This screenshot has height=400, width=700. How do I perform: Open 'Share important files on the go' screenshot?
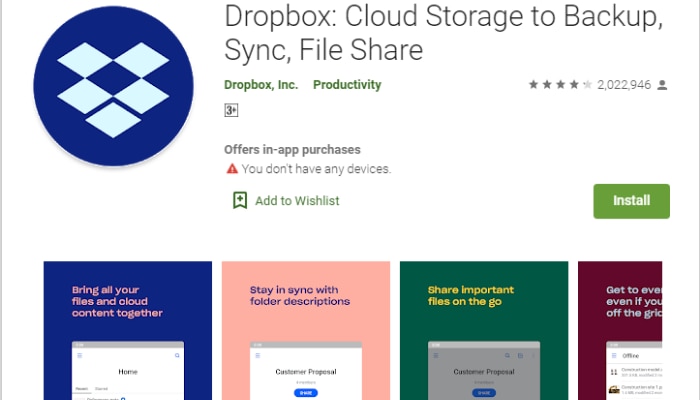(484, 331)
